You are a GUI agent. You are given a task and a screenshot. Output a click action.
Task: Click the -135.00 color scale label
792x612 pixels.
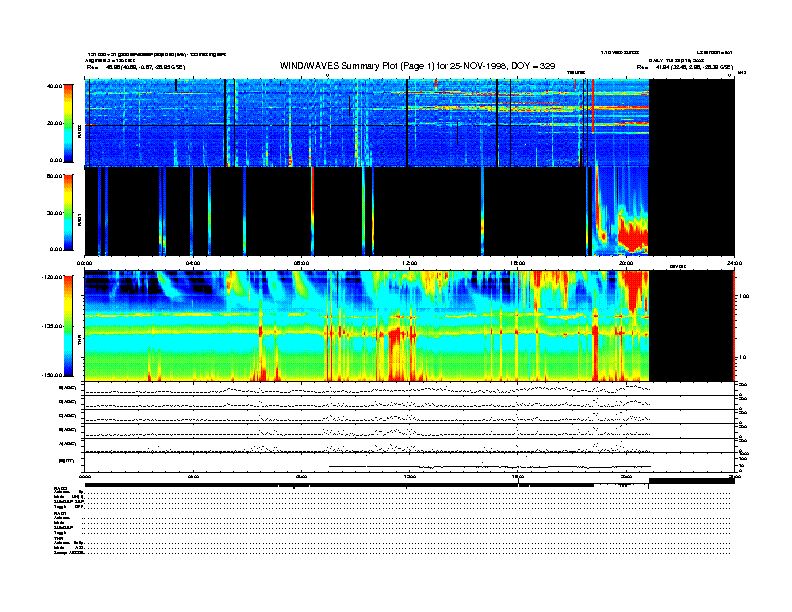point(53,326)
